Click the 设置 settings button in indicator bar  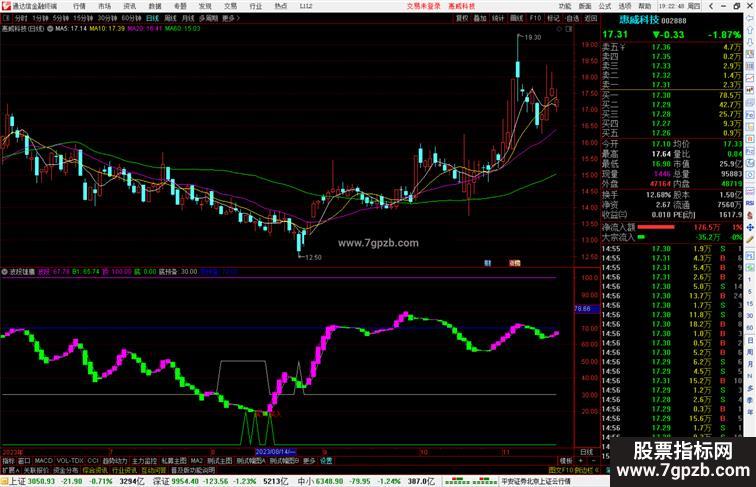coord(326,460)
